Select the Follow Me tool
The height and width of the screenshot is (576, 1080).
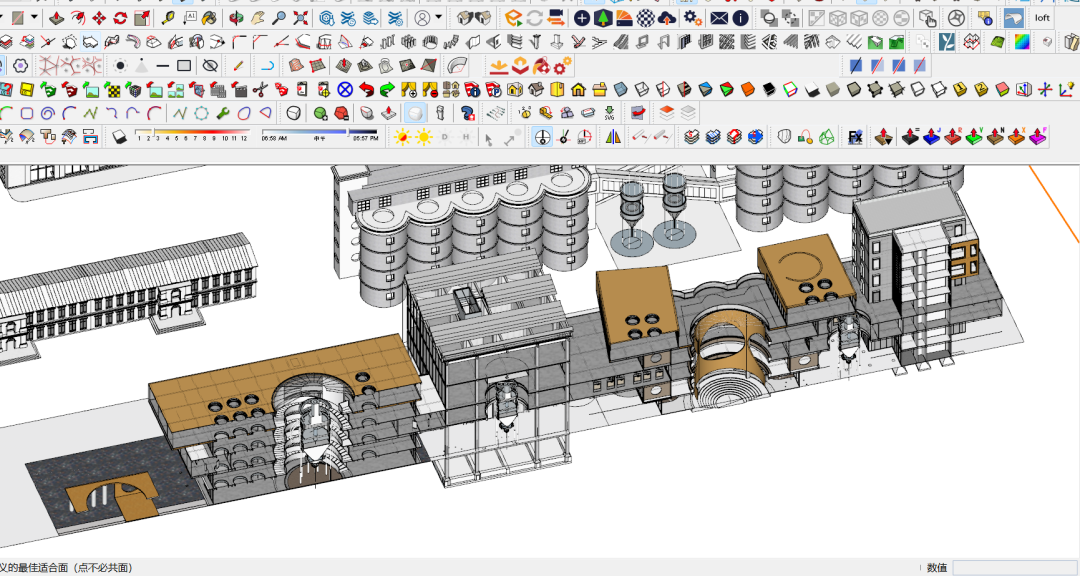tap(78, 18)
